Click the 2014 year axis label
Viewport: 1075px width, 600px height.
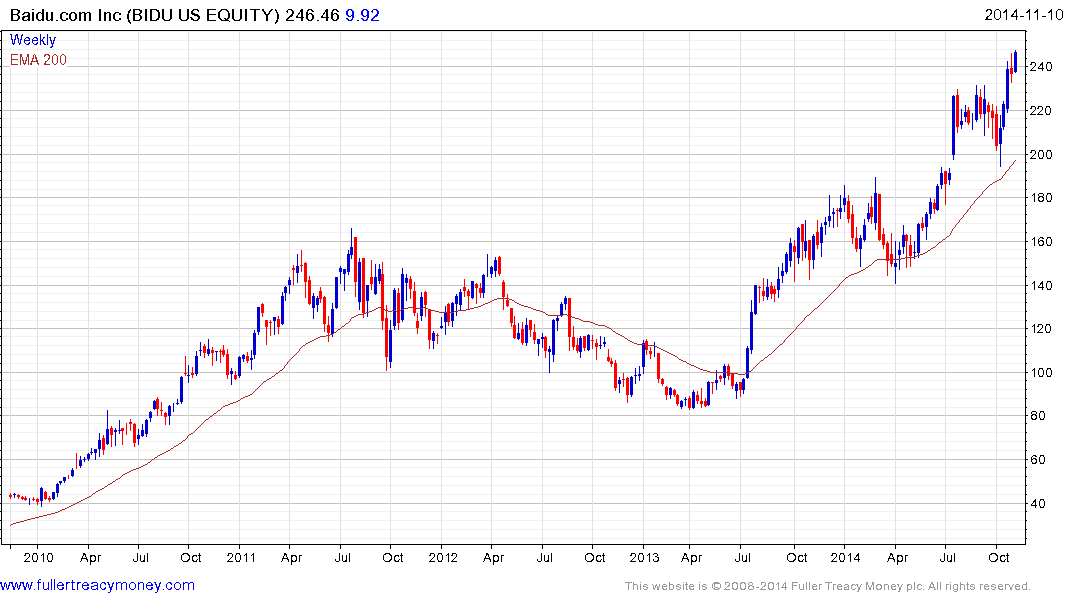tap(845, 557)
